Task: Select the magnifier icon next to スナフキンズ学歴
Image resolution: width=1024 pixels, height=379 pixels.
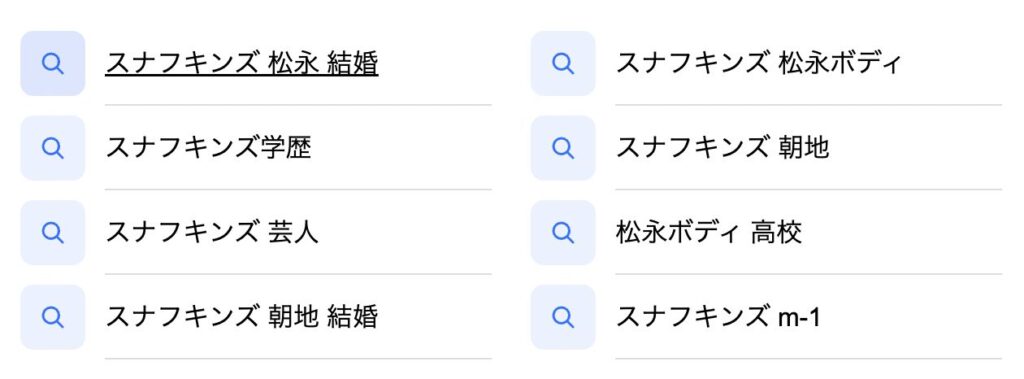Action: [52, 148]
